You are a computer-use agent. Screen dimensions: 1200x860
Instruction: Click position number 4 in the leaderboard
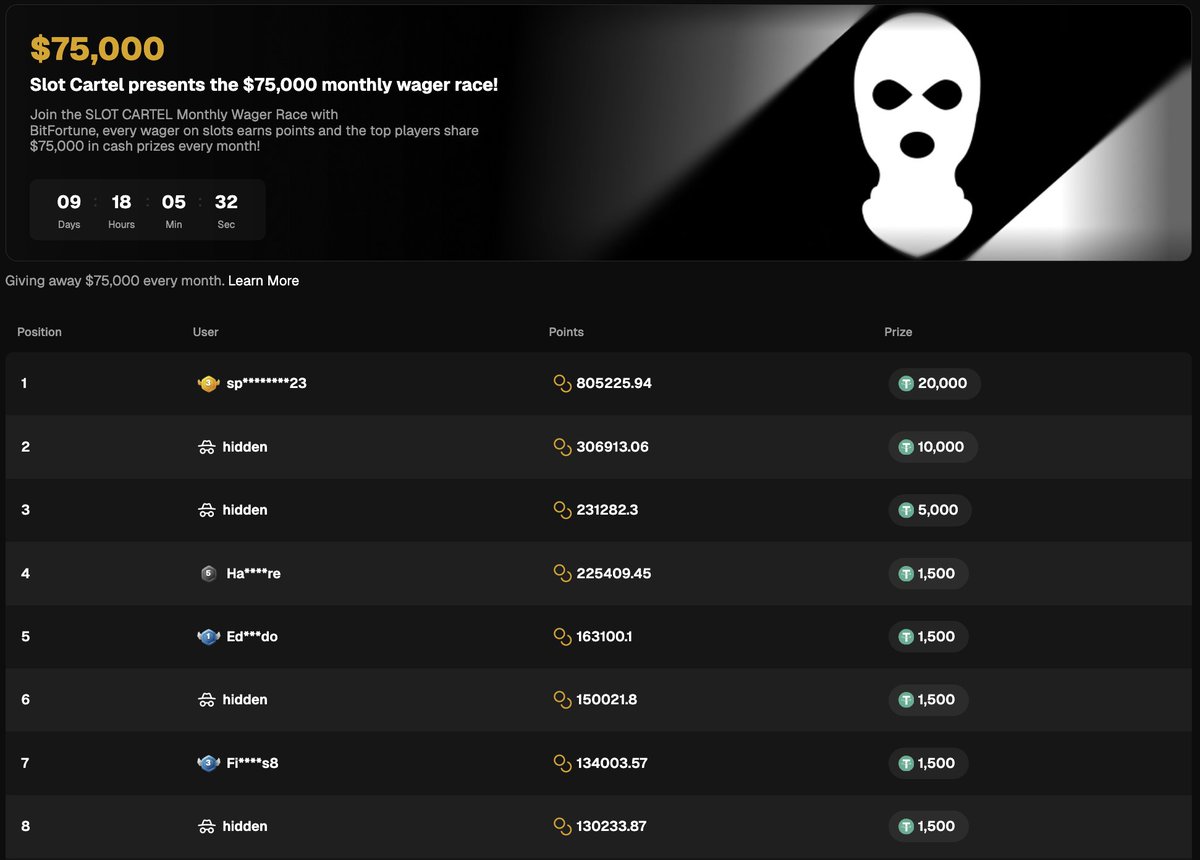coord(25,573)
